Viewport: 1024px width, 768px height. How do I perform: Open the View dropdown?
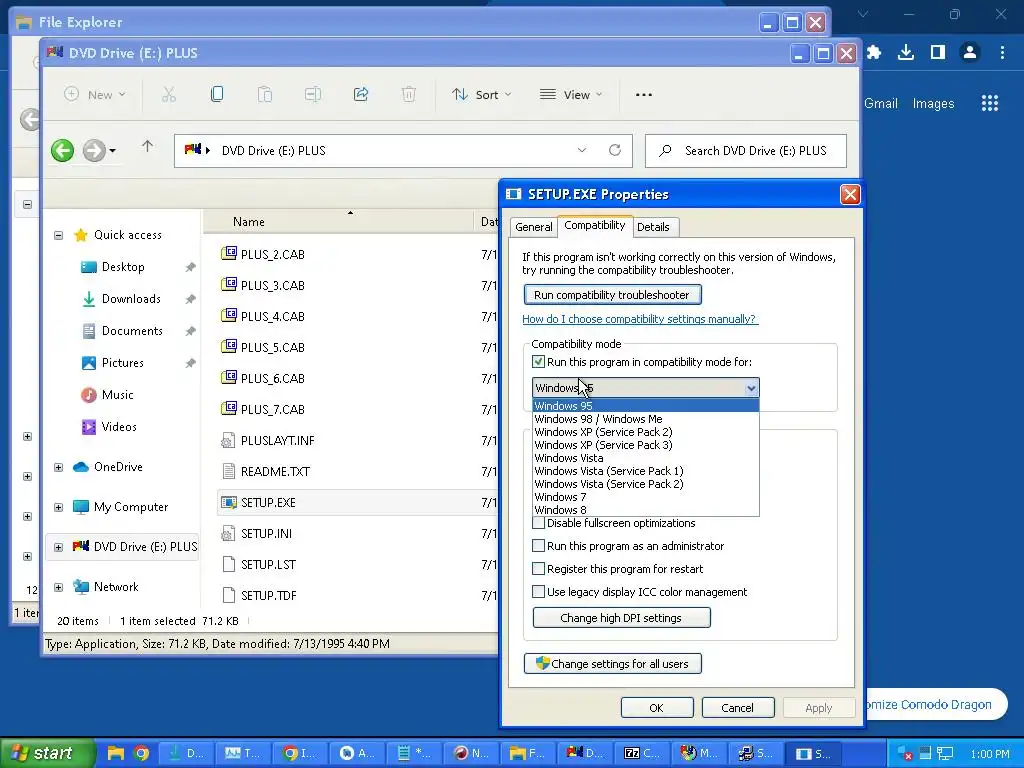pos(571,95)
